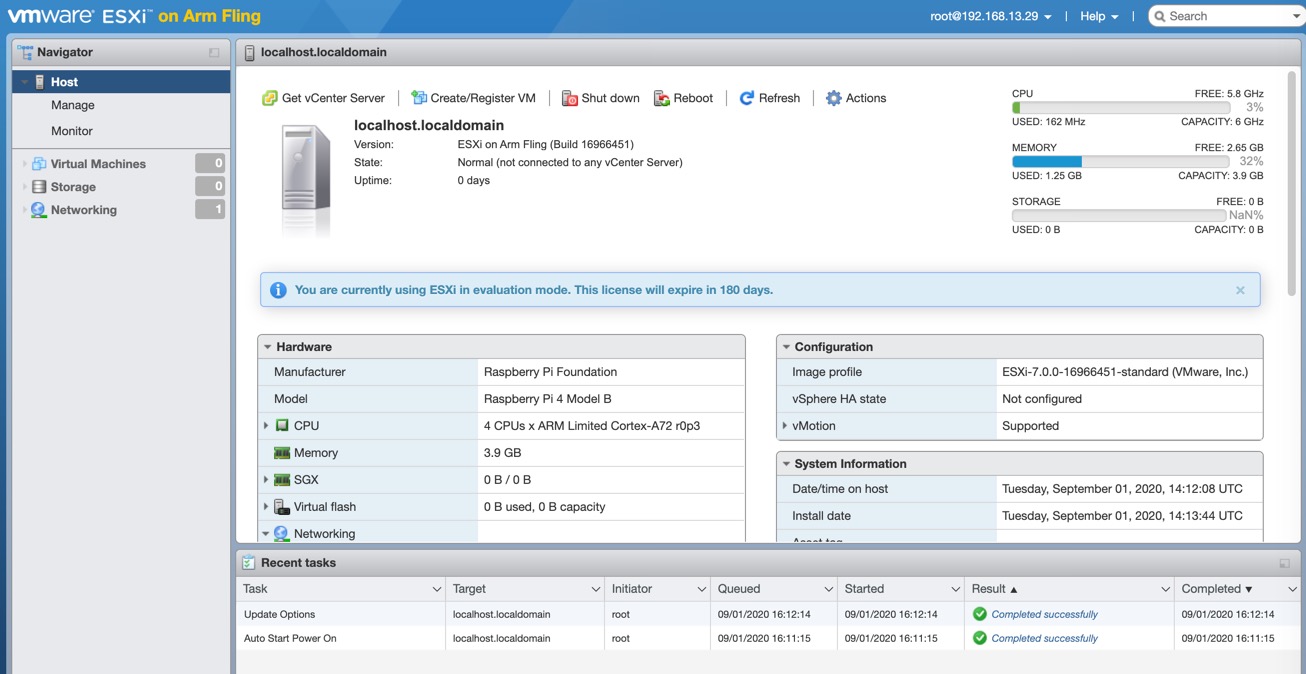Click the Memory usage bar
The image size is (1306, 674).
point(1121,161)
